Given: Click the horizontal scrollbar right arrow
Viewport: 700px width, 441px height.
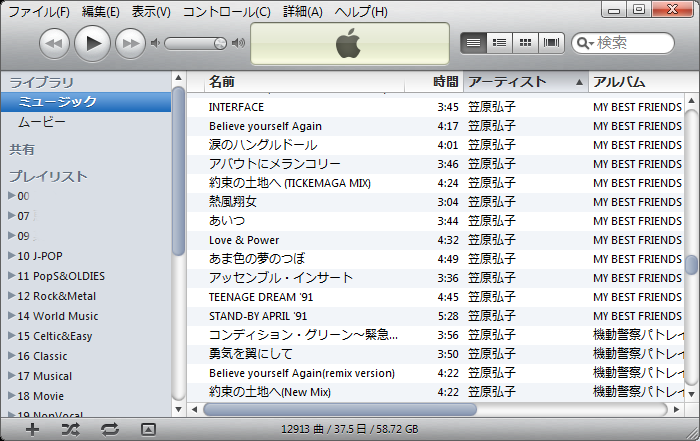Looking at the screenshot, I should tap(676, 409).
